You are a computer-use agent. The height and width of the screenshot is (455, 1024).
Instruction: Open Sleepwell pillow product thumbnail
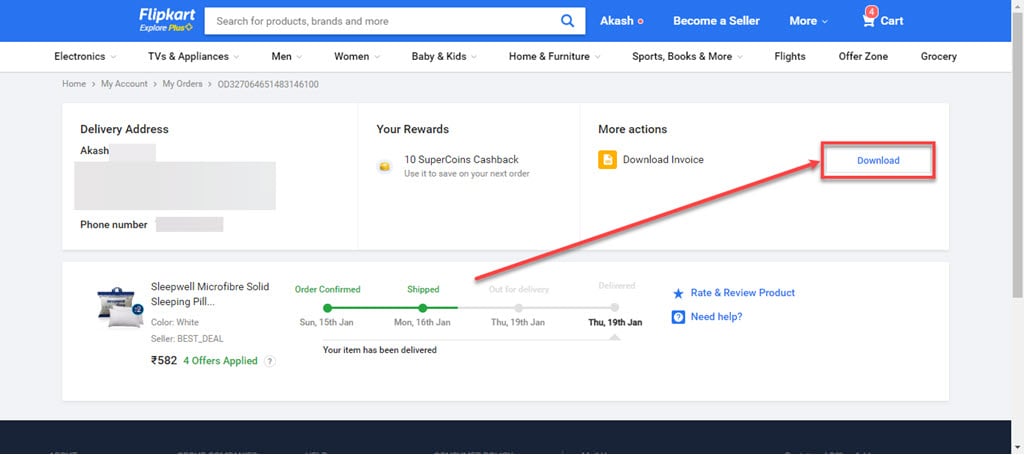click(x=120, y=307)
